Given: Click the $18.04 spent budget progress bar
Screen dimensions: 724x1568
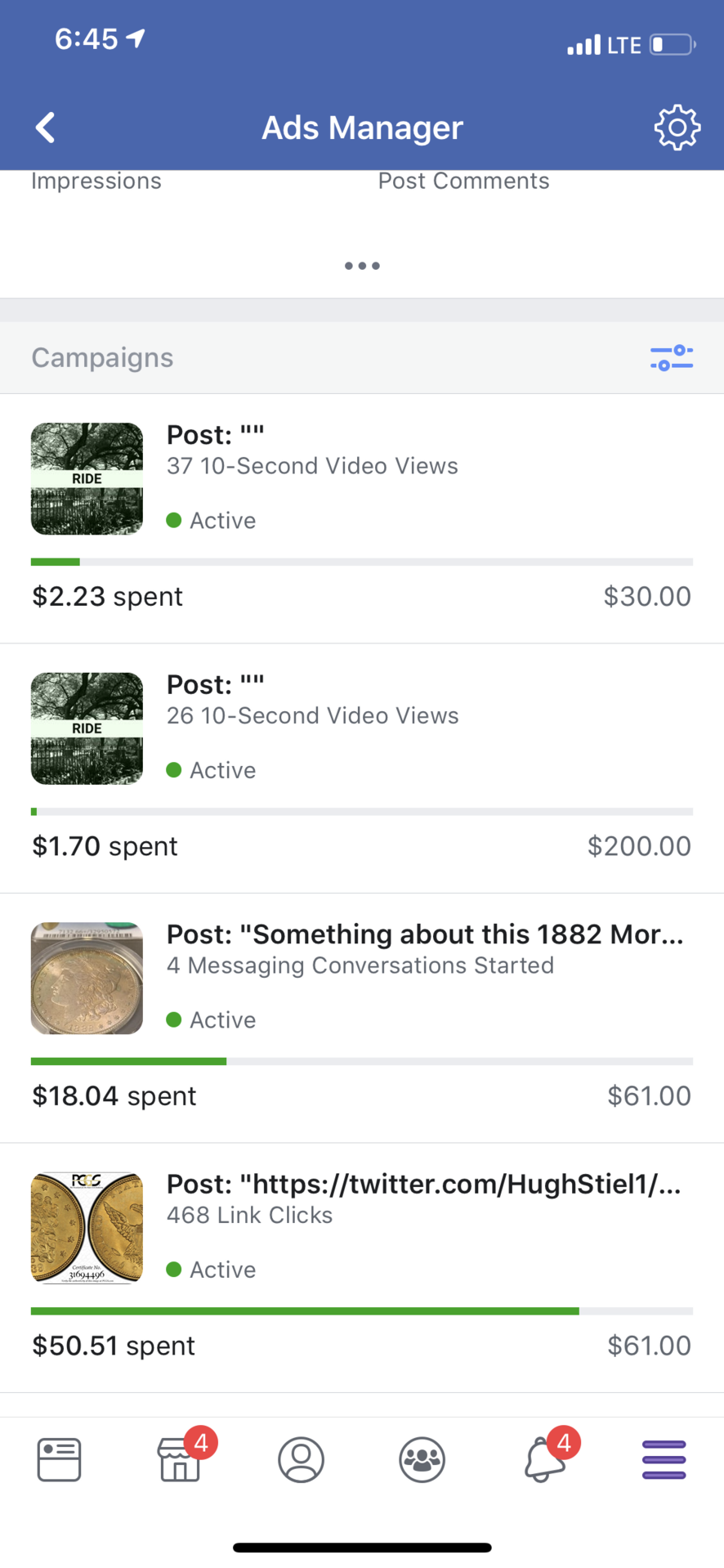Looking at the screenshot, I should coord(362,1061).
